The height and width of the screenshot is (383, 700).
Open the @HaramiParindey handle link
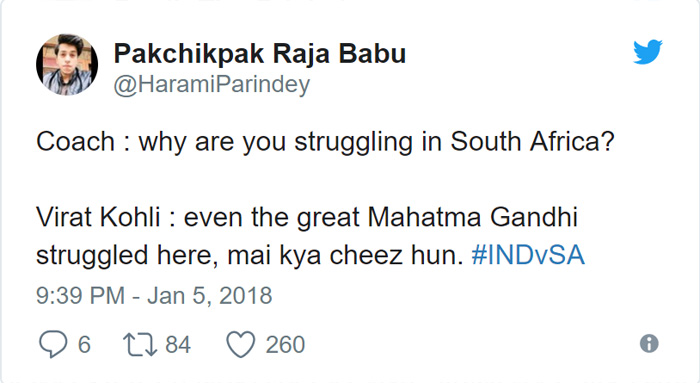click(x=212, y=84)
